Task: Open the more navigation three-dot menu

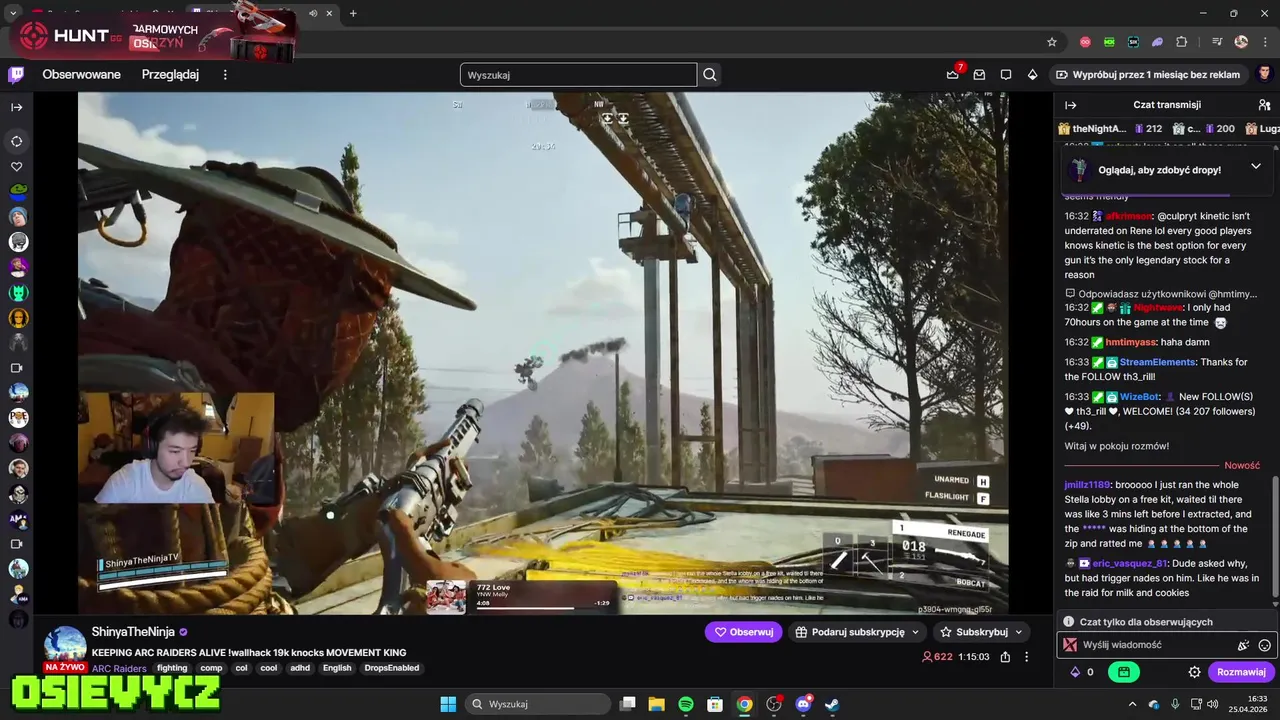Action: click(225, 74)
